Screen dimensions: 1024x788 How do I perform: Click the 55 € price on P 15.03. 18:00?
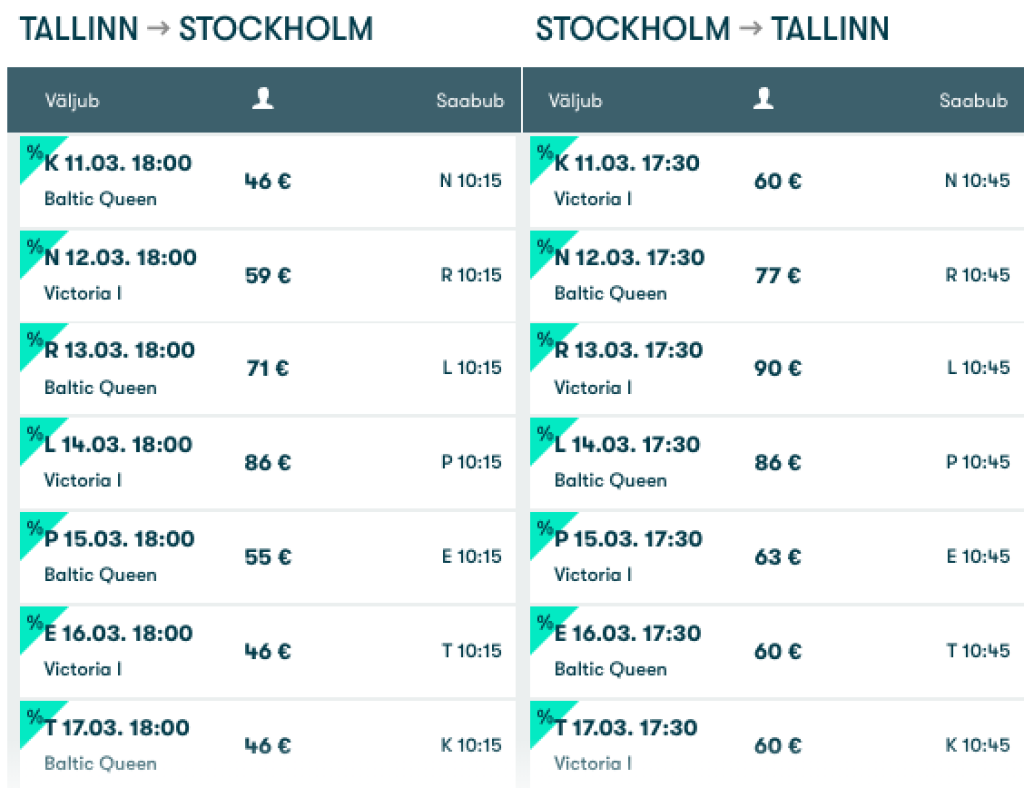(267, 557)
